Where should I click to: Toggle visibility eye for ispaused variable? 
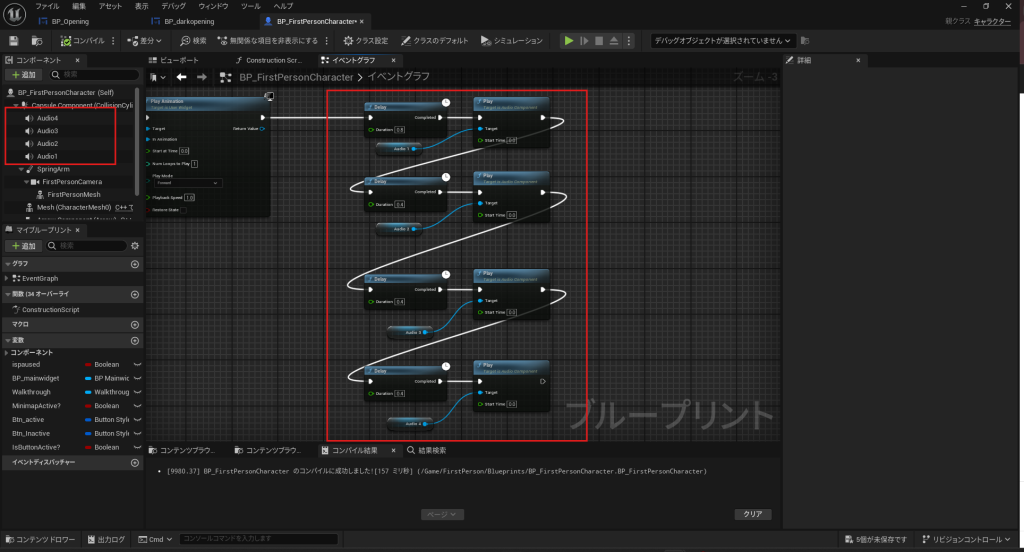coord(137,365)
